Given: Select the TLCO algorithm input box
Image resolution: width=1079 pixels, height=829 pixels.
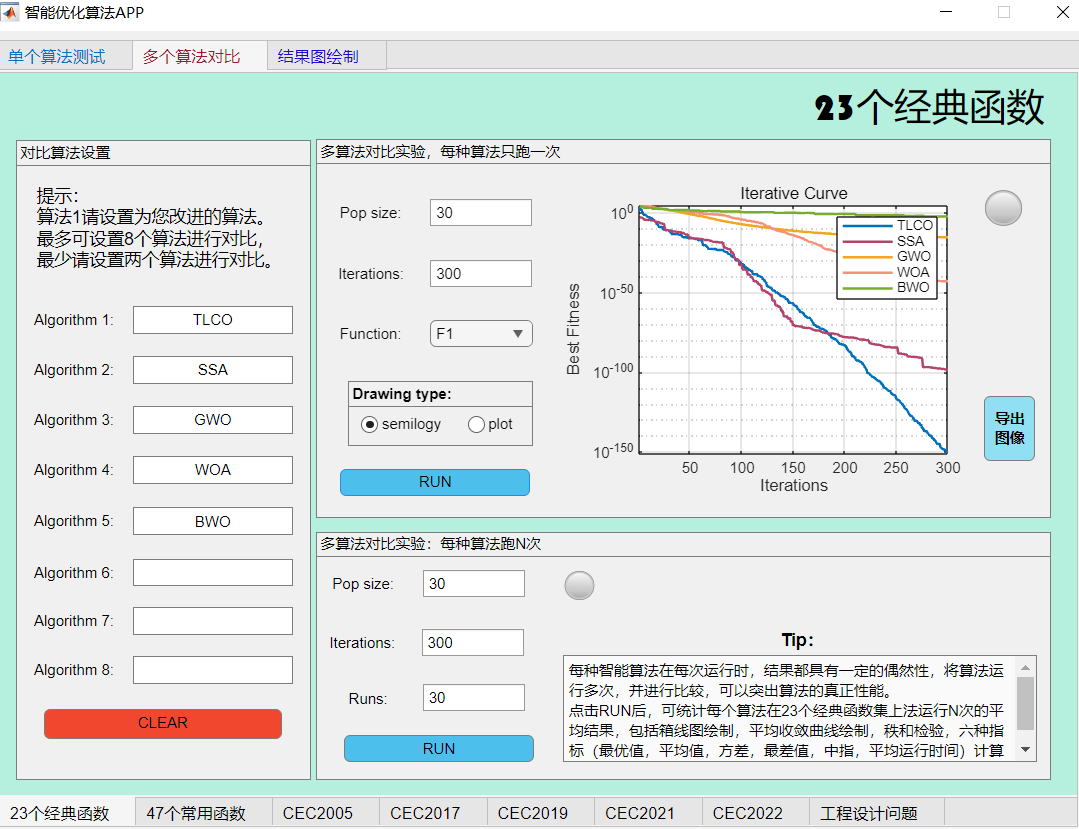Looking at the screenshot, I should pos(212,319).
